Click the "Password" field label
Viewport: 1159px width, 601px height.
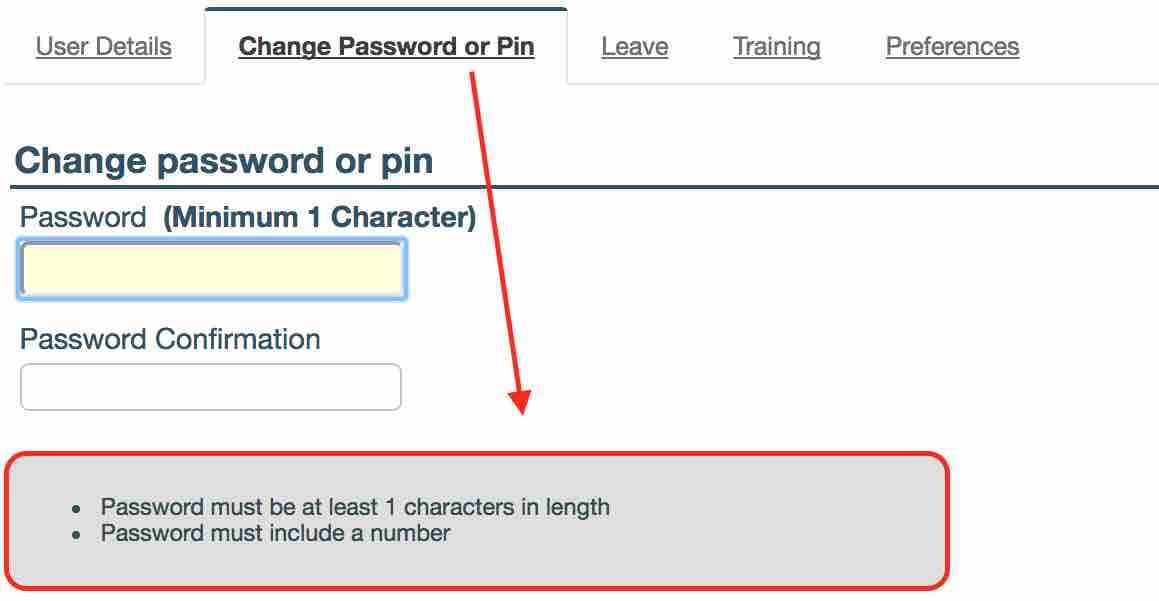click(x=83, y=218)
